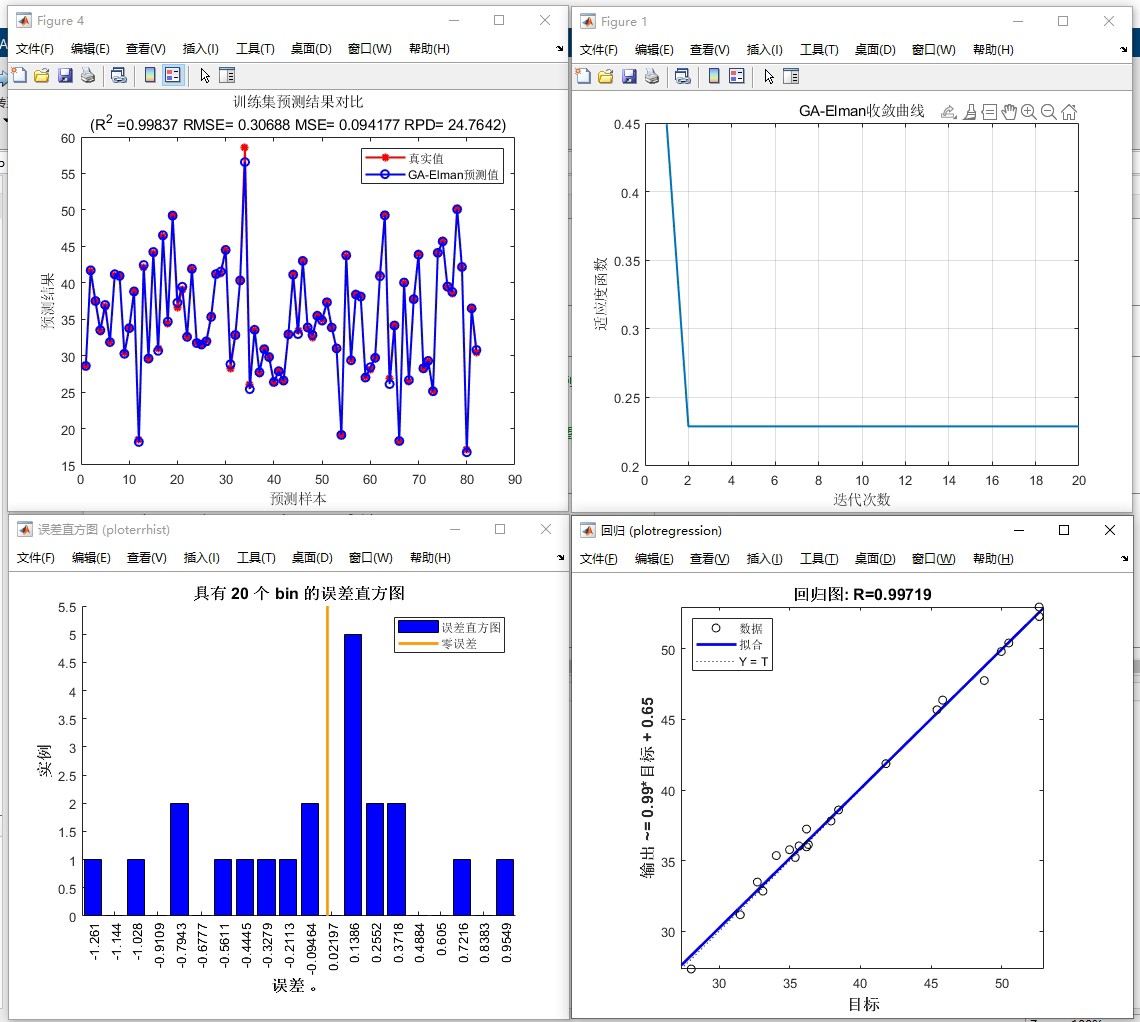
Task: Click x-axis label 预测样本 in Figure 4
Action: [298, 499]
